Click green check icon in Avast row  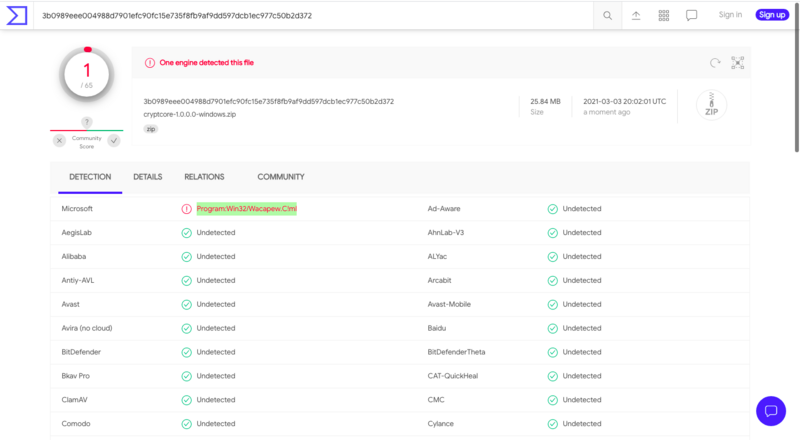187,304
